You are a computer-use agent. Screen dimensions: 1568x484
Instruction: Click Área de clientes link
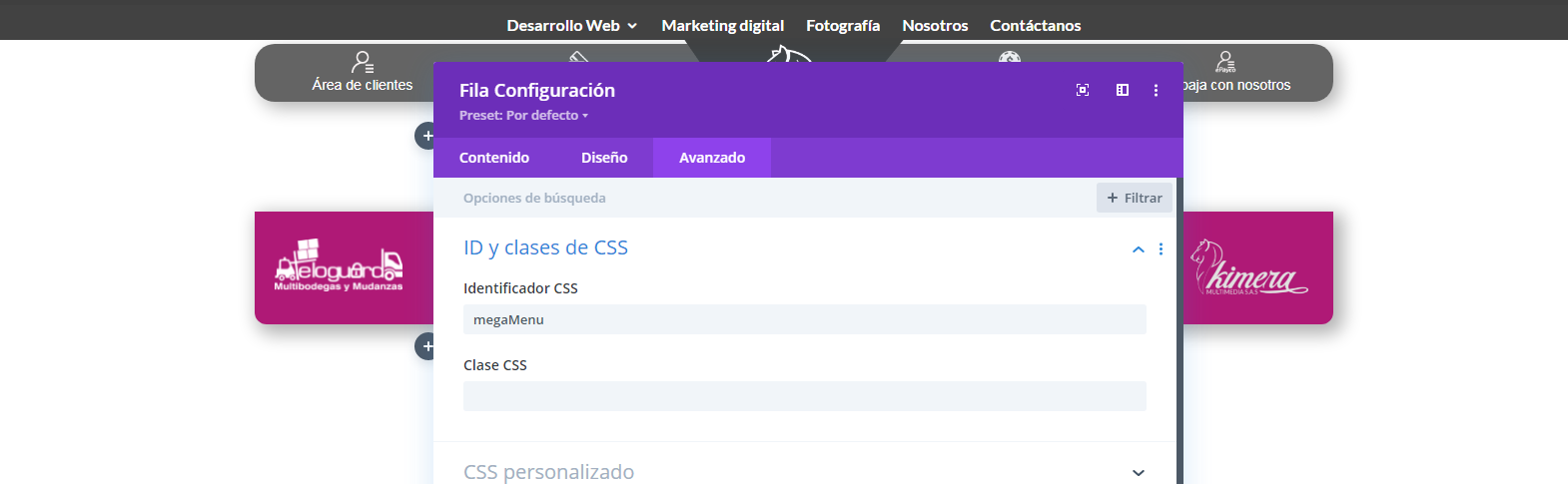coord(363,85)
